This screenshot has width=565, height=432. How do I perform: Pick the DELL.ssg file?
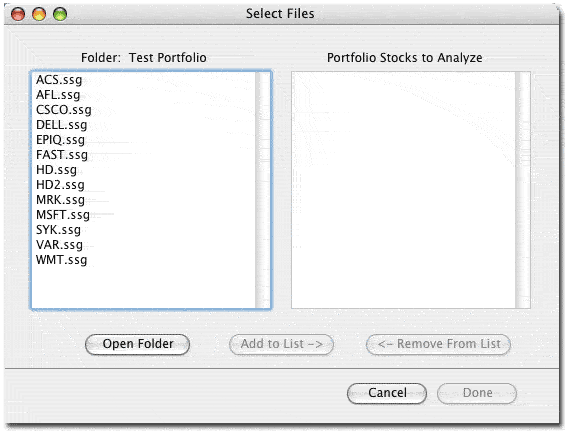pyautogui.click(x=62, y=125)
